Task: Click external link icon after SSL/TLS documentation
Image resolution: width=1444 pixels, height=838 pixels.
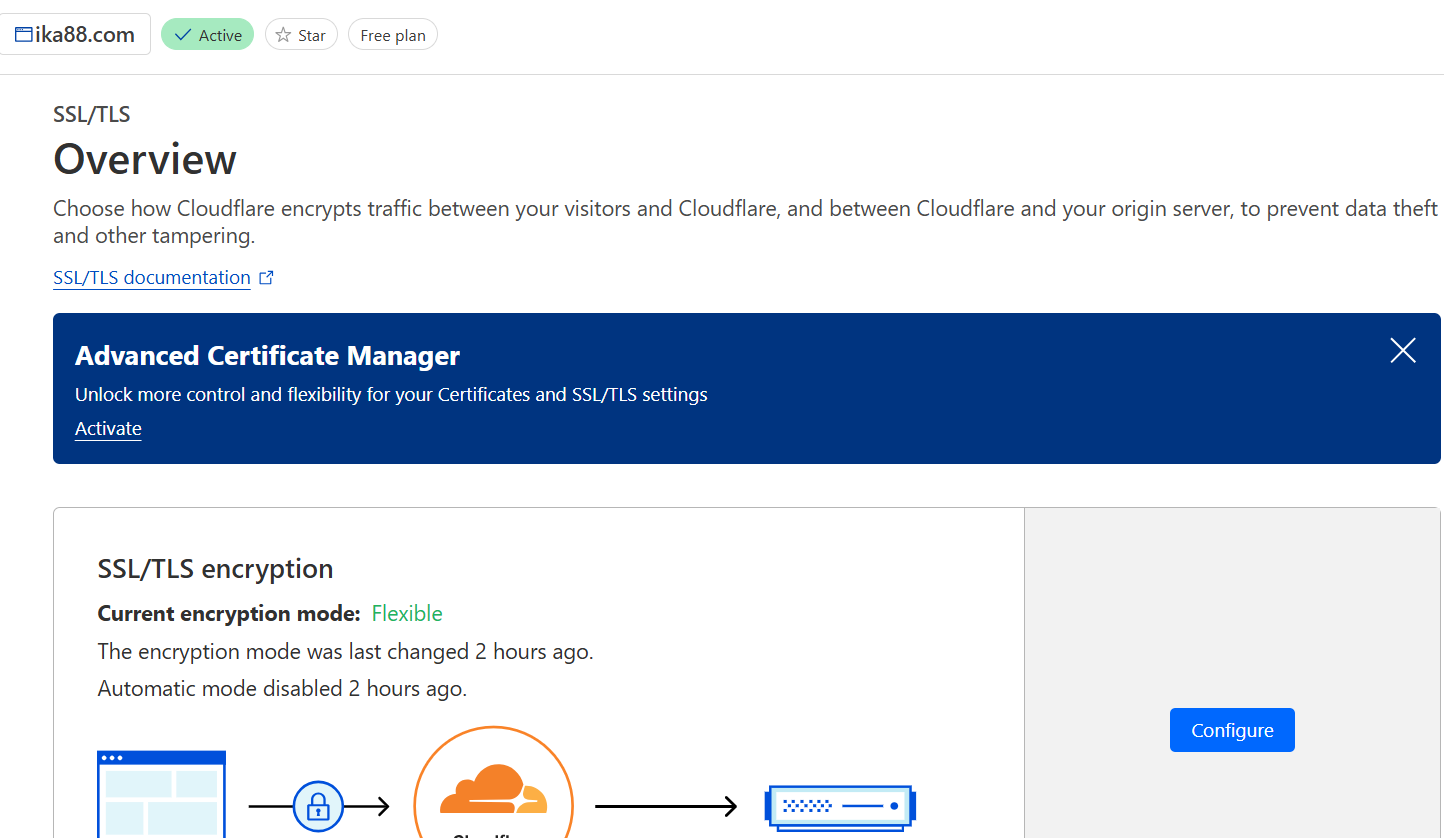Action: [x=266, y=278]
